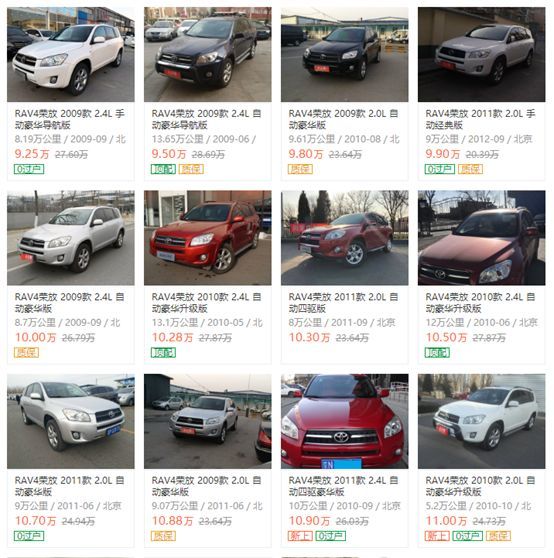
Task: Open the RAV4荣放 2009款 2.4L 手动豪华导航版 title link
Action: [69, 119]
